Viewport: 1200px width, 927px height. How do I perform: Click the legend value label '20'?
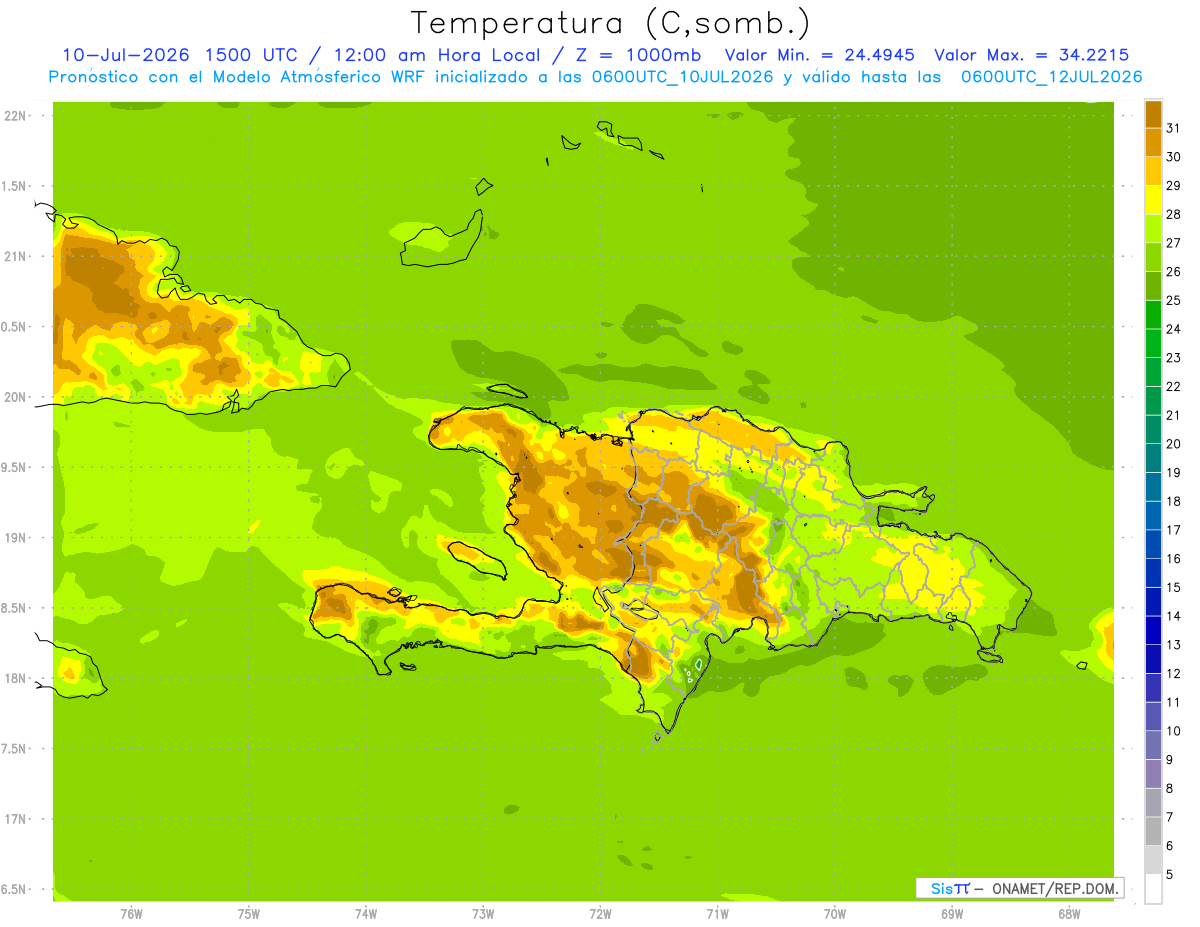(1173, 444)
